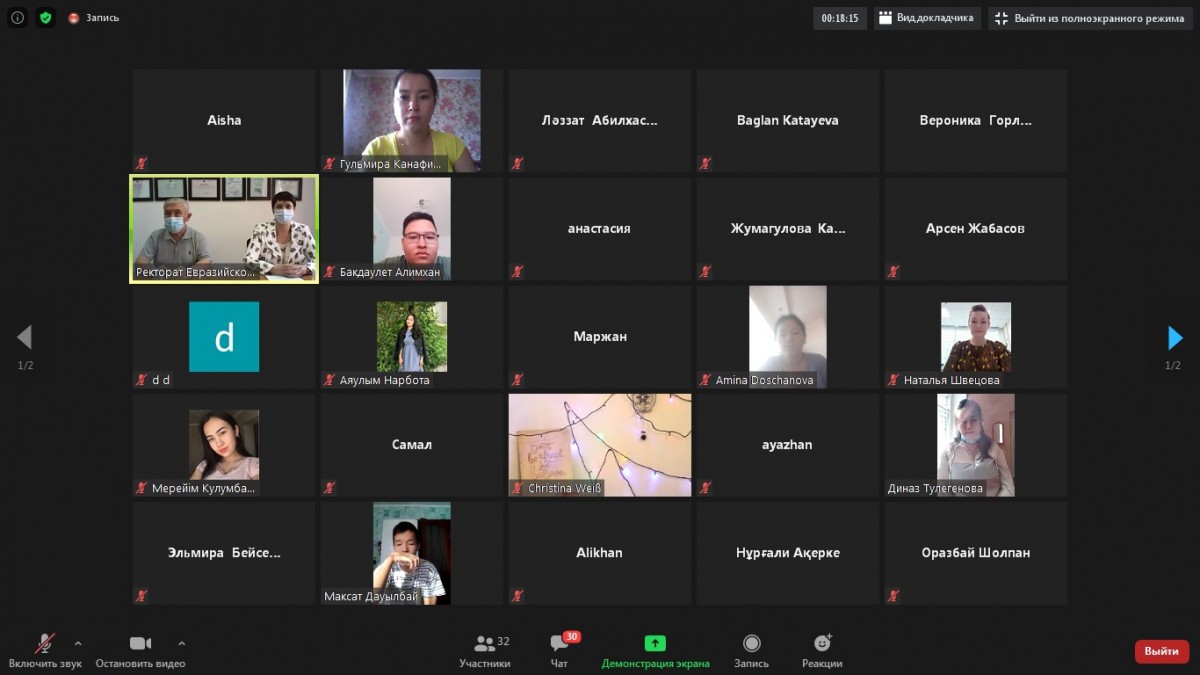Open the Reactions emoji menu

822,643
